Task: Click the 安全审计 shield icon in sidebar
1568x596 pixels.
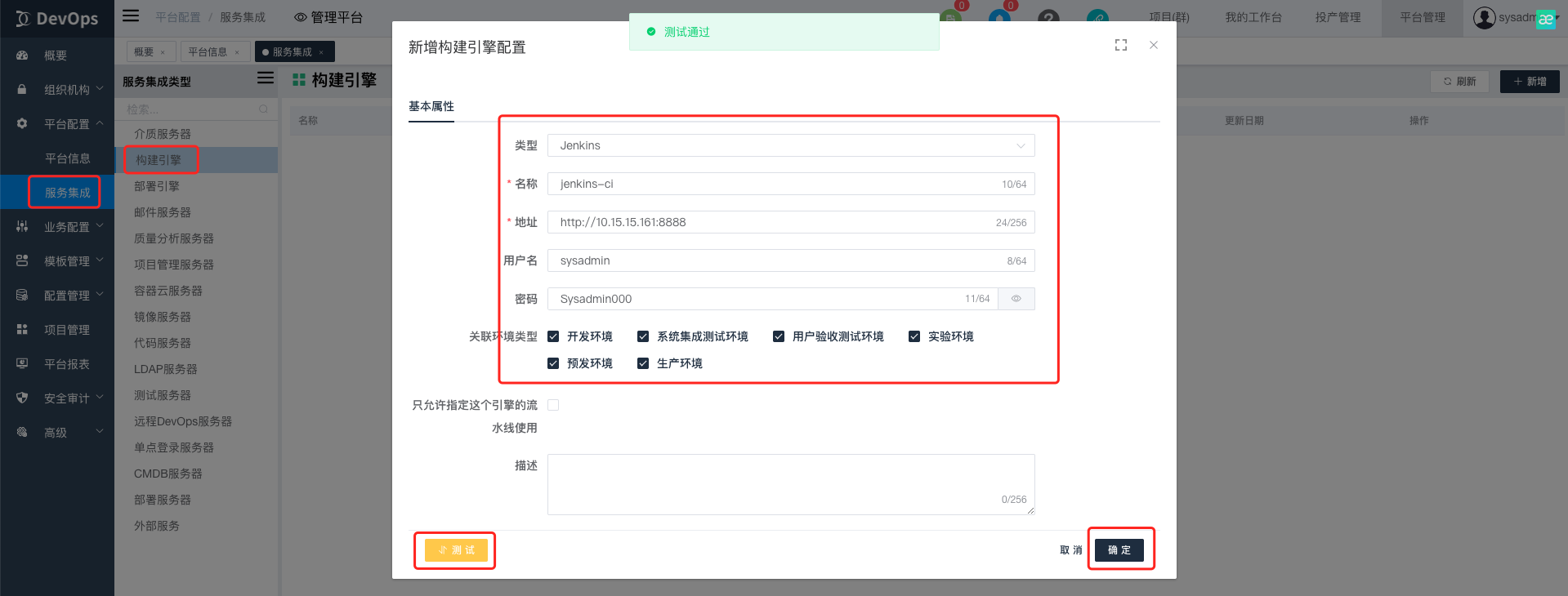Action: point(22,398)
